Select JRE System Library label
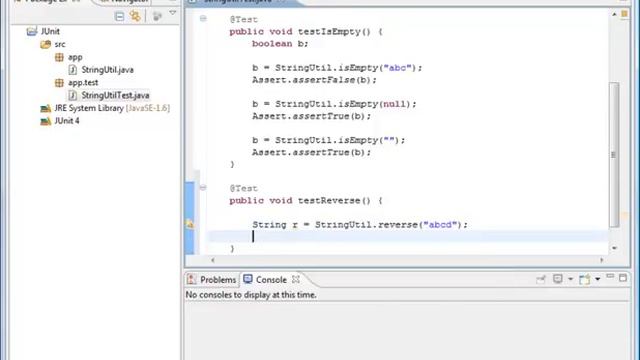 [x=89, y=108]
